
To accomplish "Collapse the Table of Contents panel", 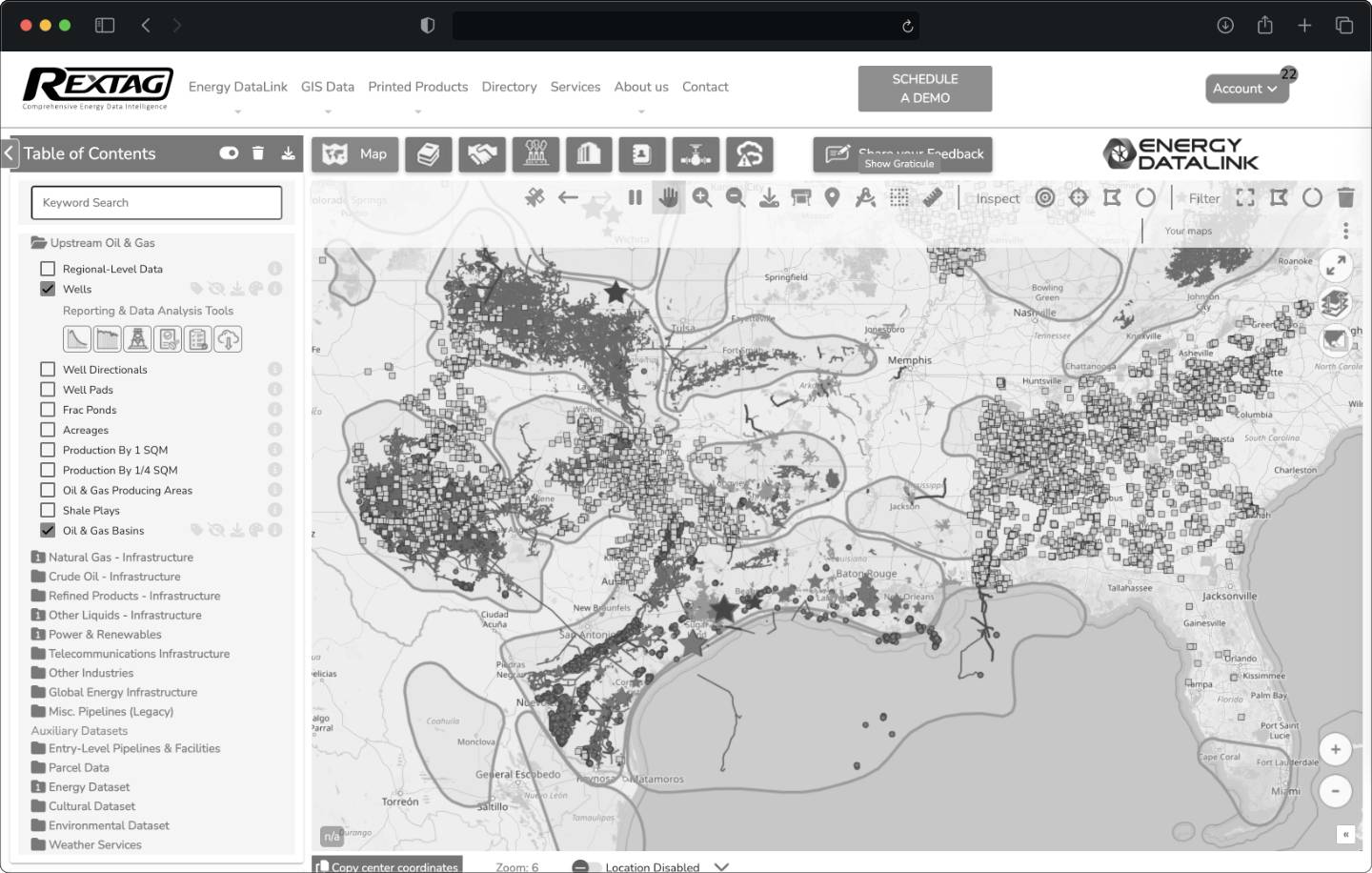I will click(10, 153).
